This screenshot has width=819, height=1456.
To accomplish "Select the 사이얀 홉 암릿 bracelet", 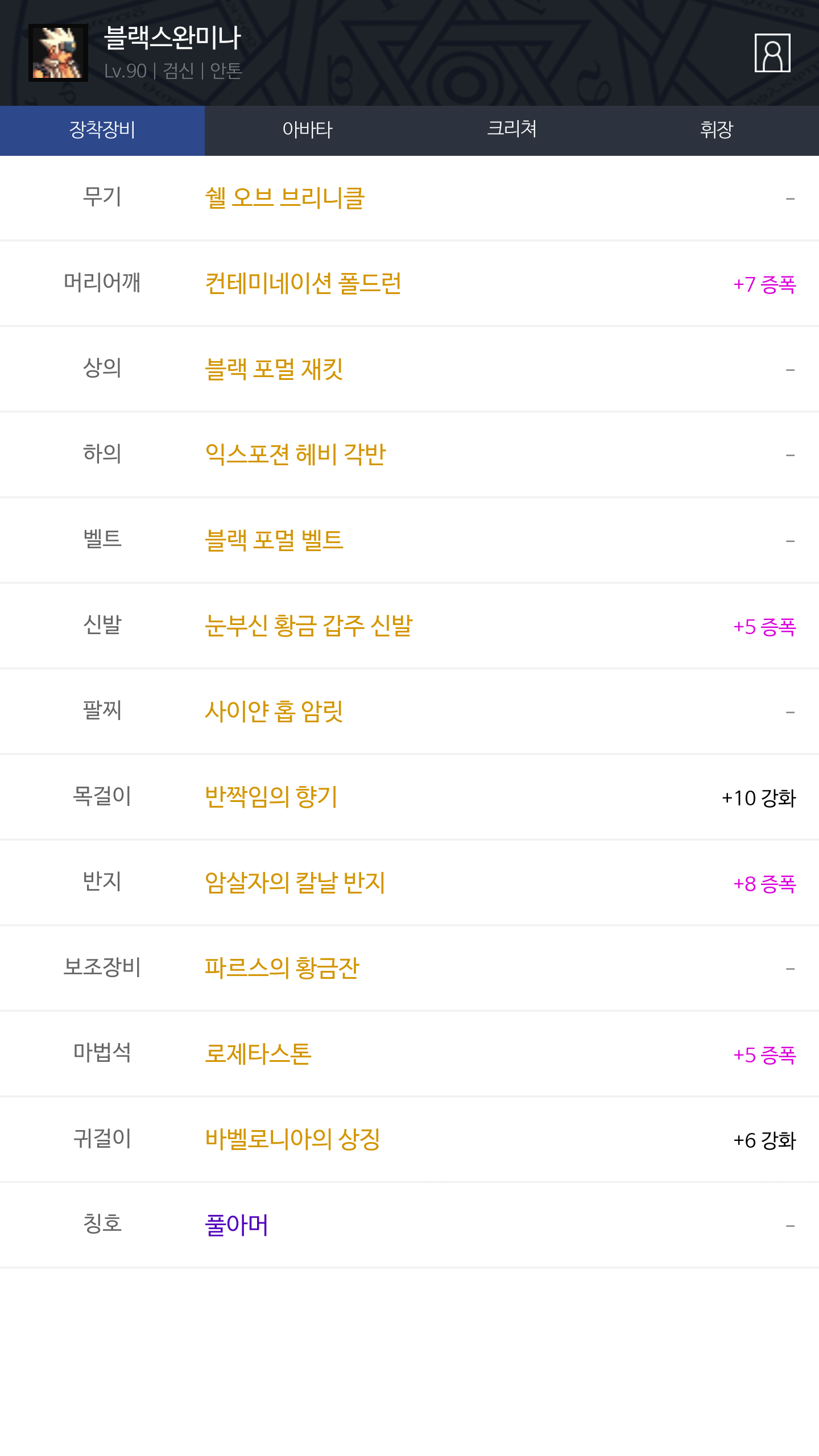I will tap(274, 711).
